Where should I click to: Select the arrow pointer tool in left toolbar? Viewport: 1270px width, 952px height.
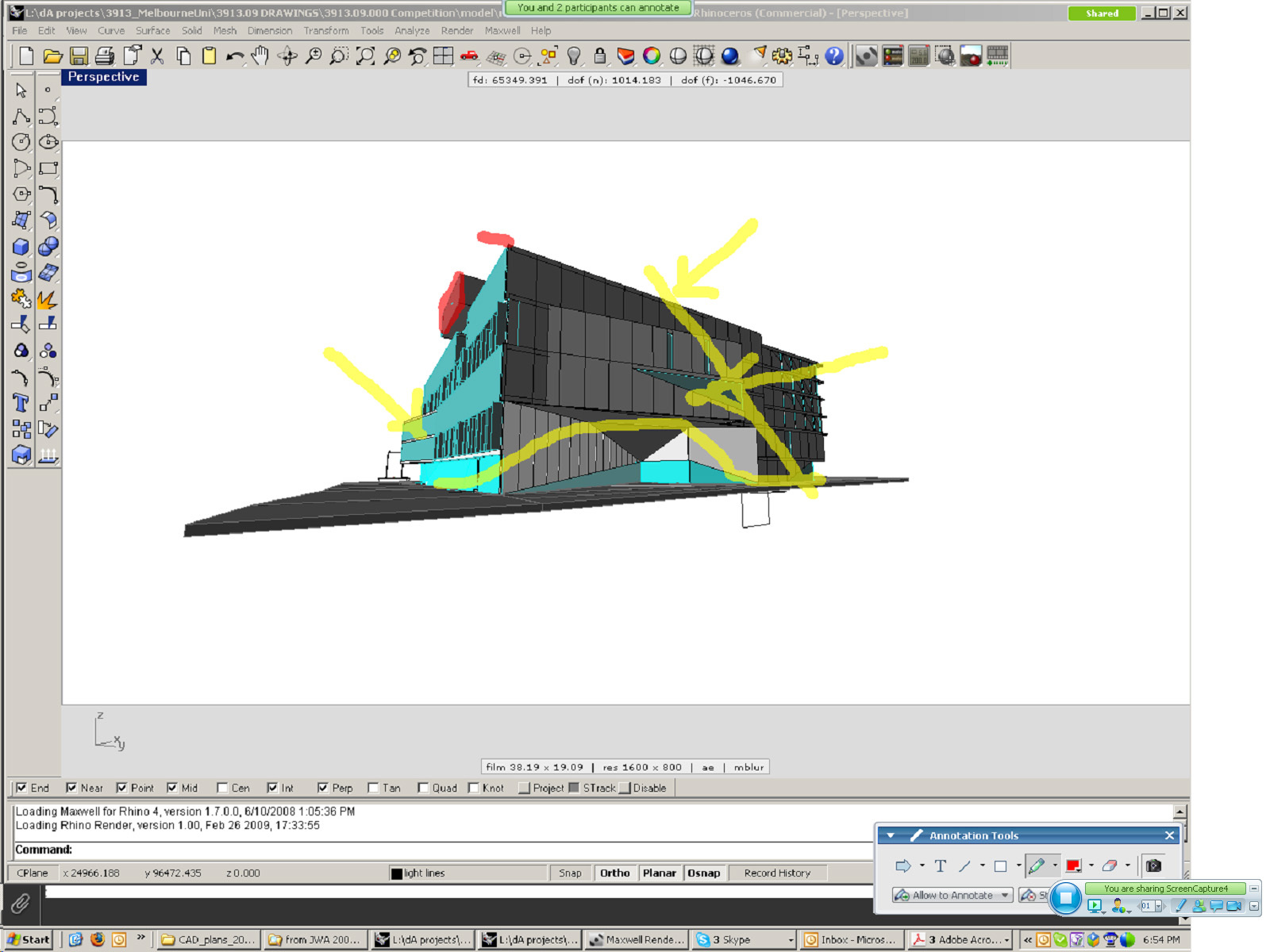click(x=21, y=90)
